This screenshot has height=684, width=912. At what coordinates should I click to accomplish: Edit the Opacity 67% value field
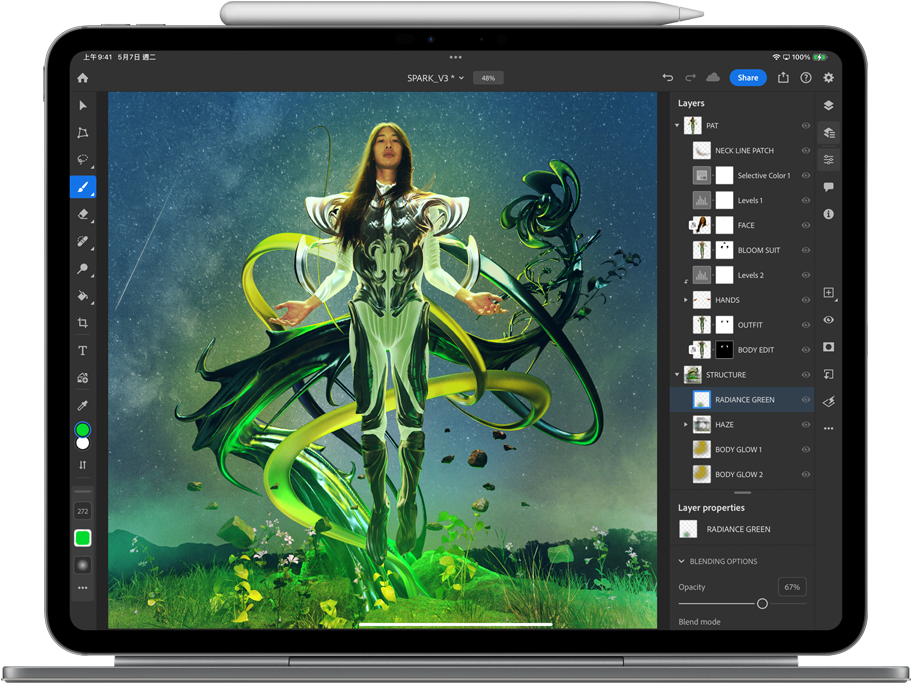tap(792, 587)
